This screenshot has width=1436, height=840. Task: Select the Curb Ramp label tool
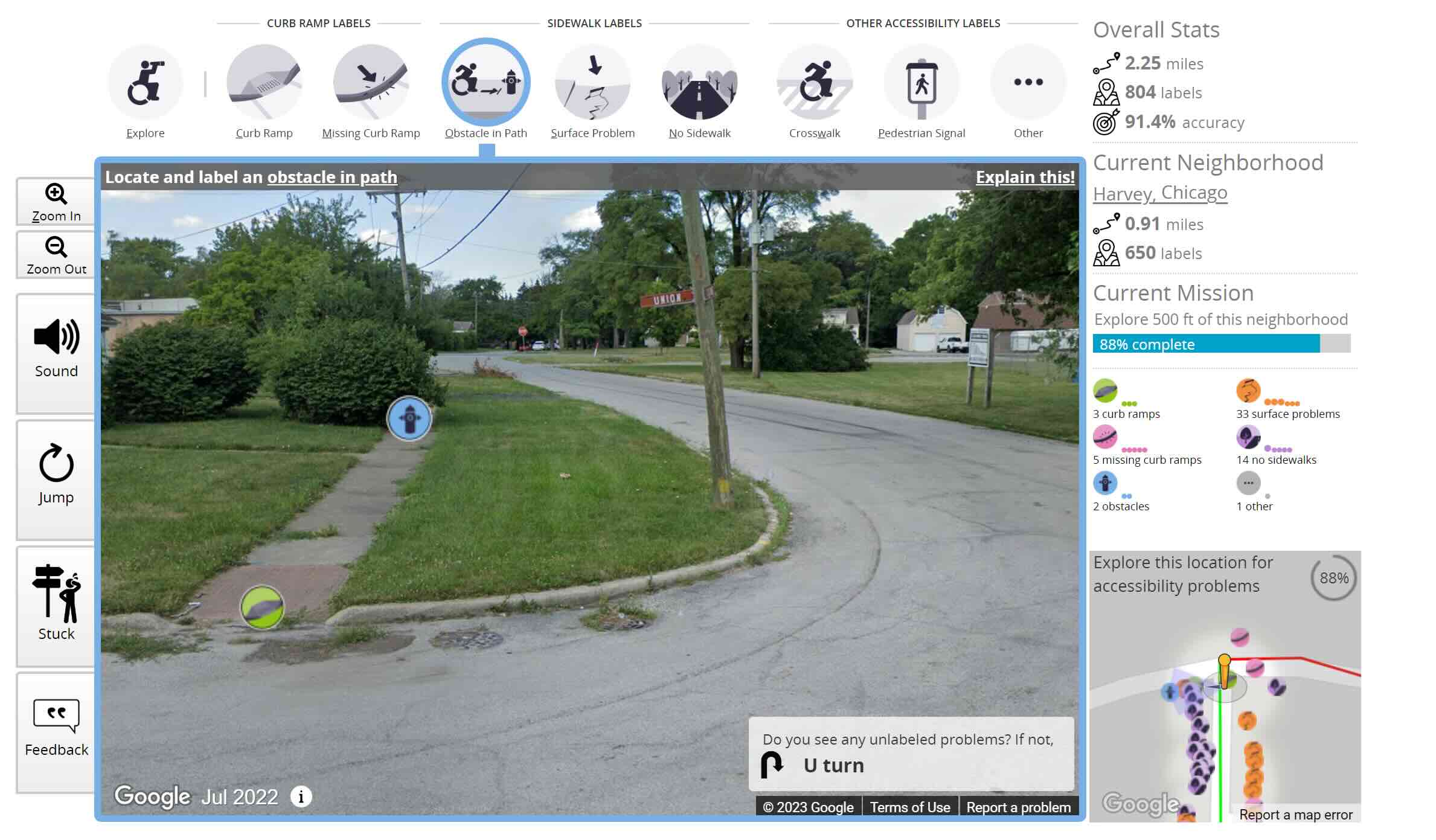pos(263,82)
